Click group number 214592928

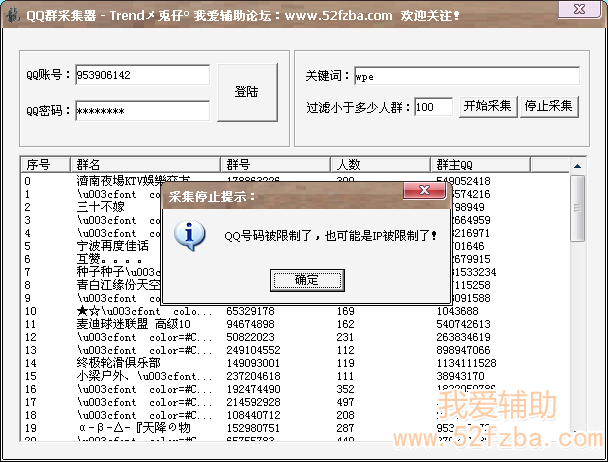(x=253, y=402)
